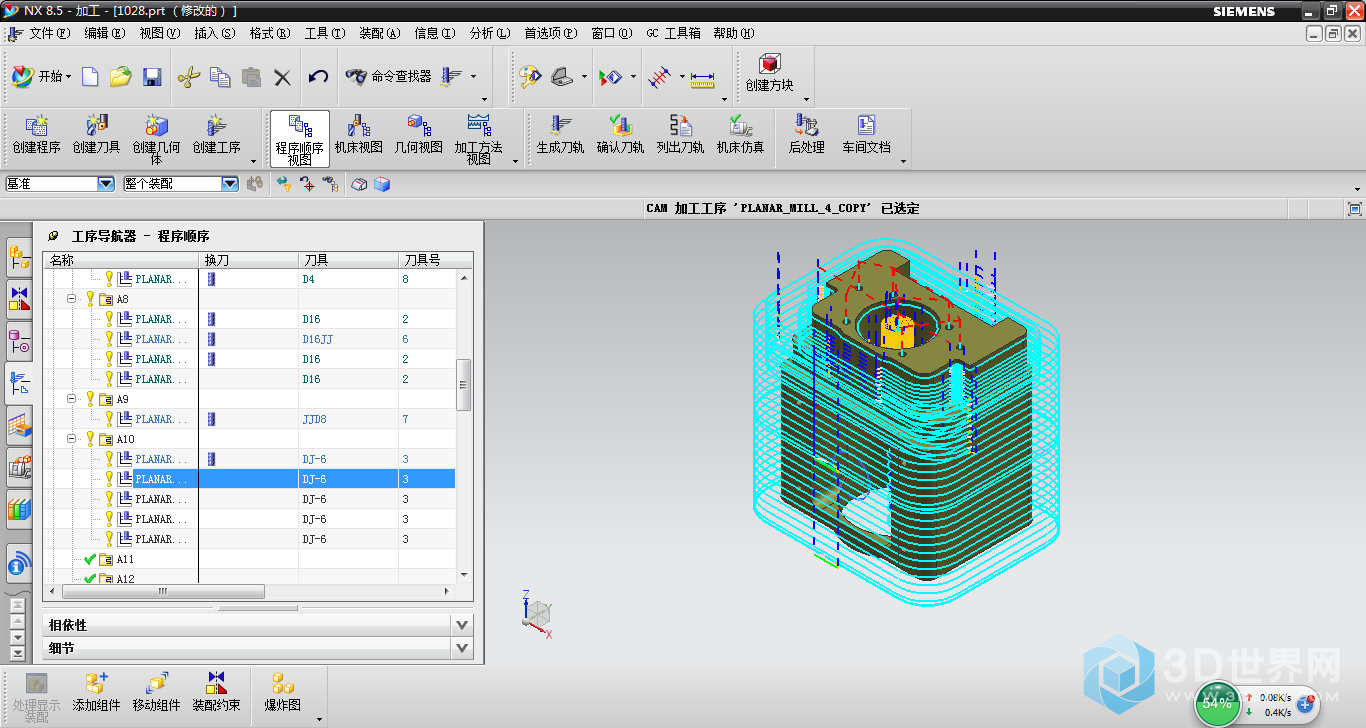Click the 创建几何体 icon
The image size is (1366, 728).
[156, 139]
